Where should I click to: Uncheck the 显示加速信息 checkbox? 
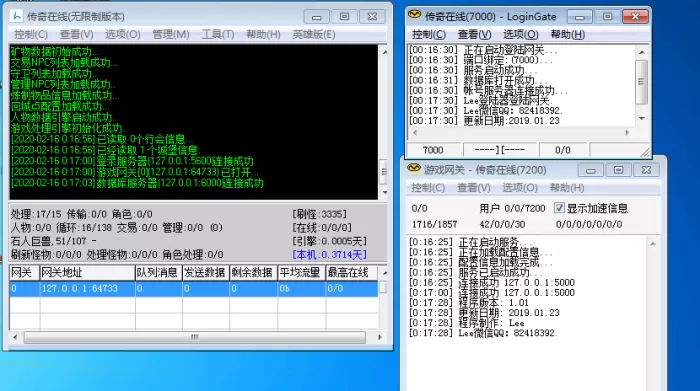point(559,208)
